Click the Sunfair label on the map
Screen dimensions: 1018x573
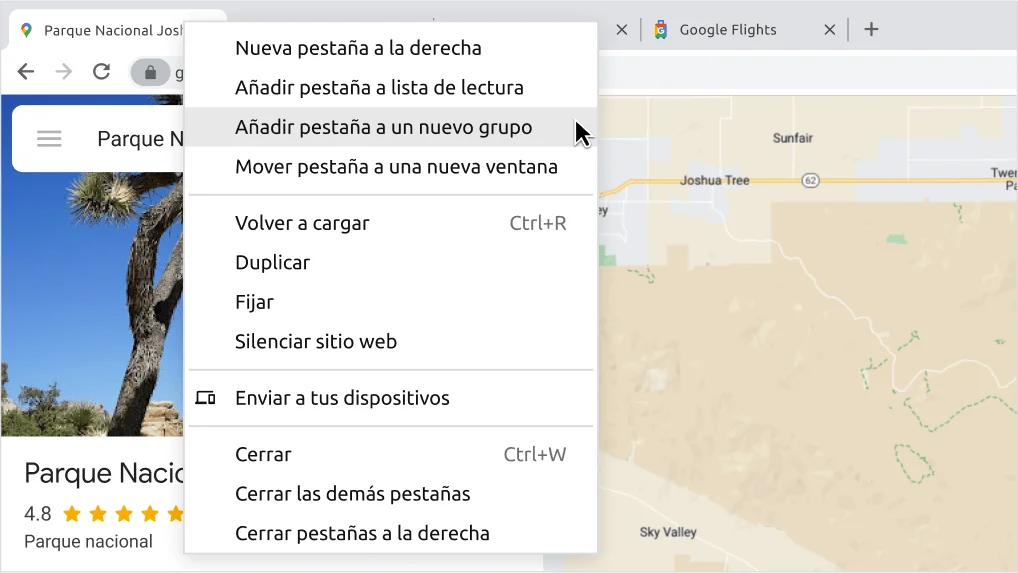793,138
